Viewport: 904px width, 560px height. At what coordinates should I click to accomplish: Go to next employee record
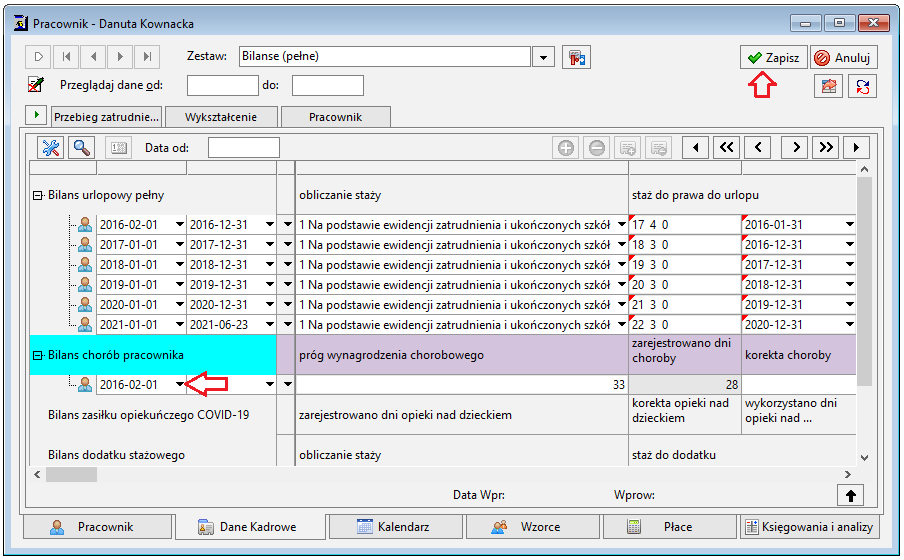click(x=120, y=57)
